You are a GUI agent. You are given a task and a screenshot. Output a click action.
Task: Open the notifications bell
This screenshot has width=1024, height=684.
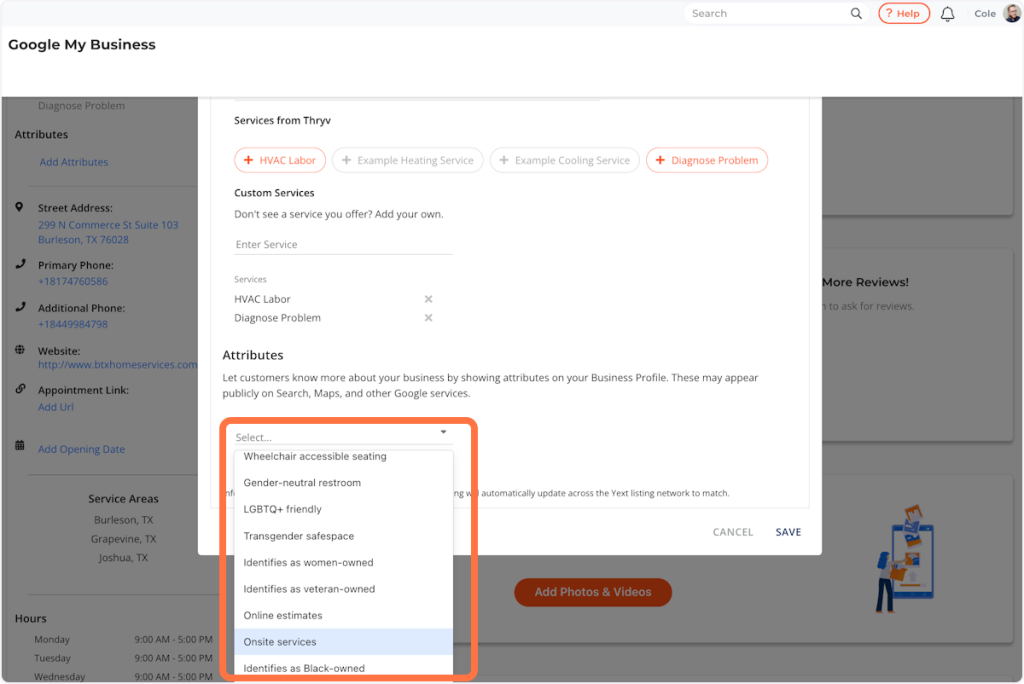(947, 14)
